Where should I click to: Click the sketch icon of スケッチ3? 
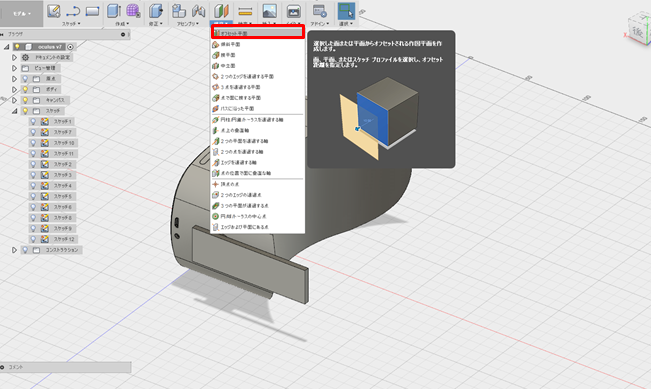44,175
